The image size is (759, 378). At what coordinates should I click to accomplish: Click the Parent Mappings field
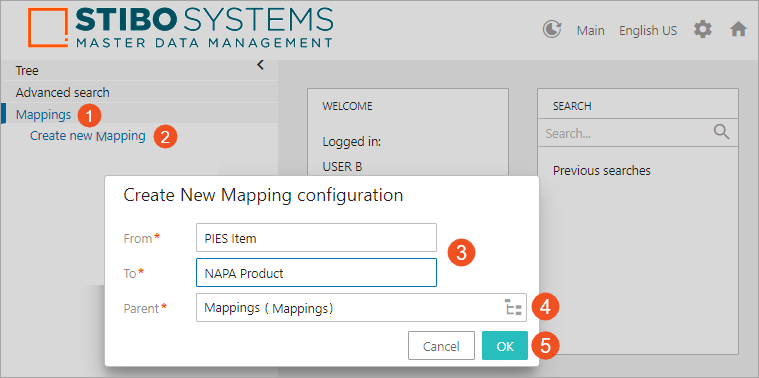361,307
